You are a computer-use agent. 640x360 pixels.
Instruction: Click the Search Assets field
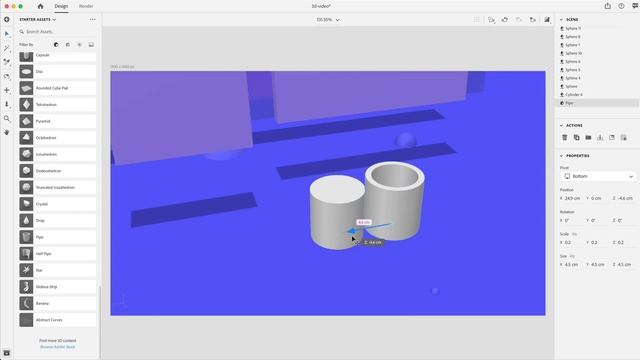tap(57, 31)
